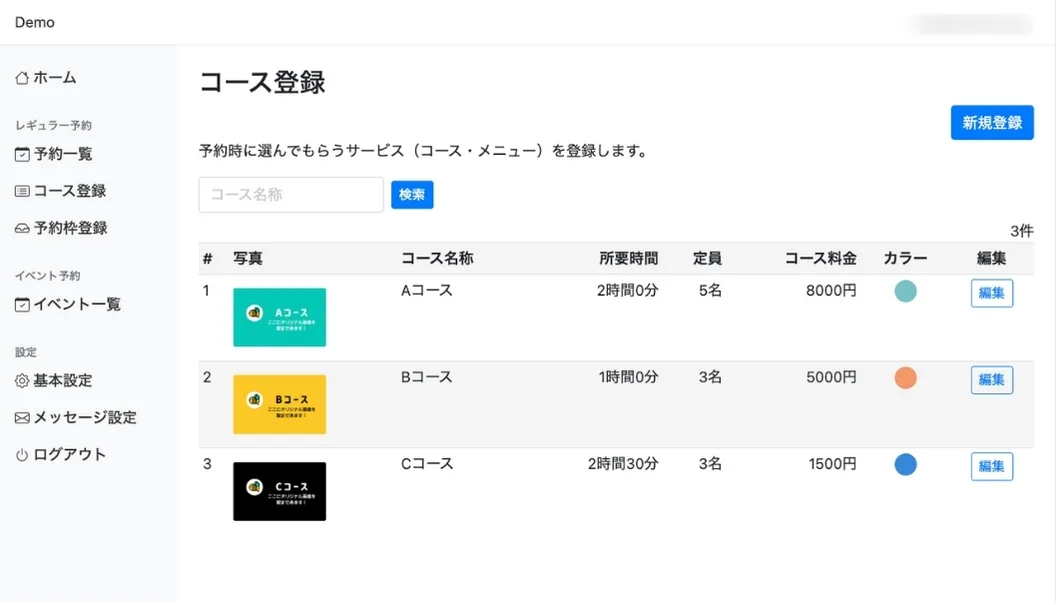Click the envelope icon for メッセージ設定
The height and width of the screenshot is (605, 1056).
click(22, 418)
